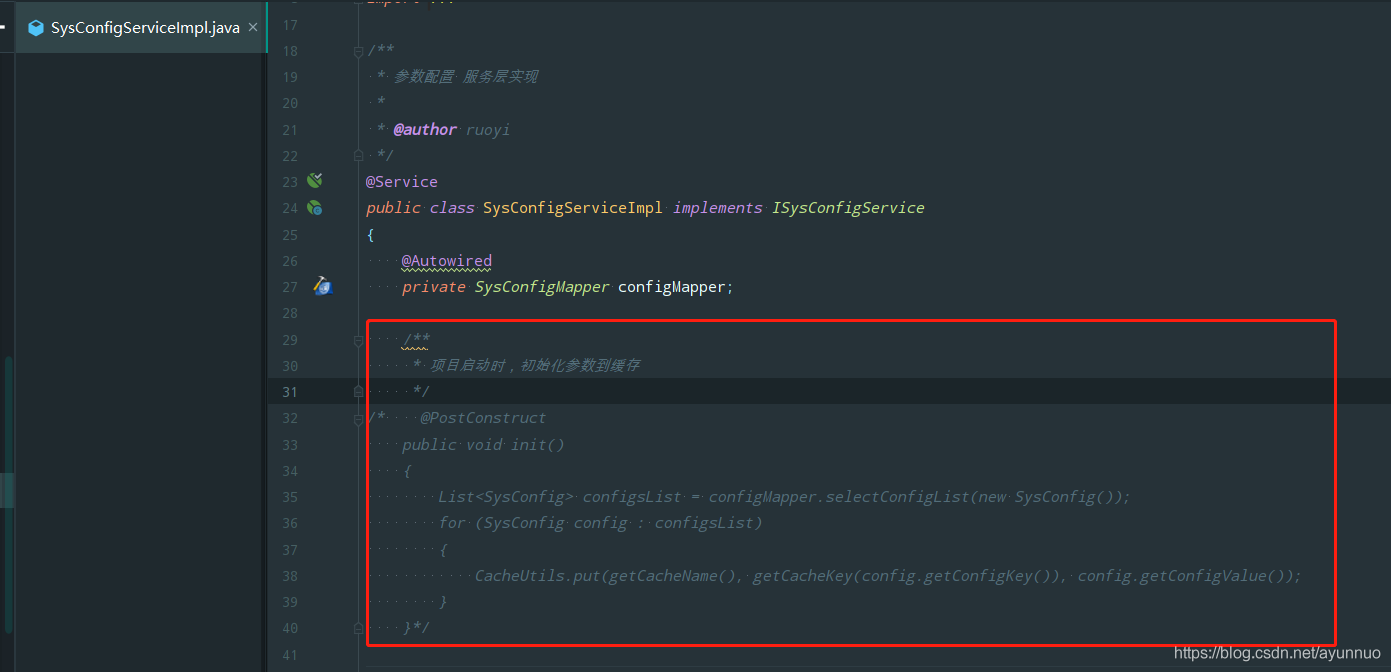Click the fold marker at line 31
1391x672 pixels.
pyautogui.click(x=359, y=392)
